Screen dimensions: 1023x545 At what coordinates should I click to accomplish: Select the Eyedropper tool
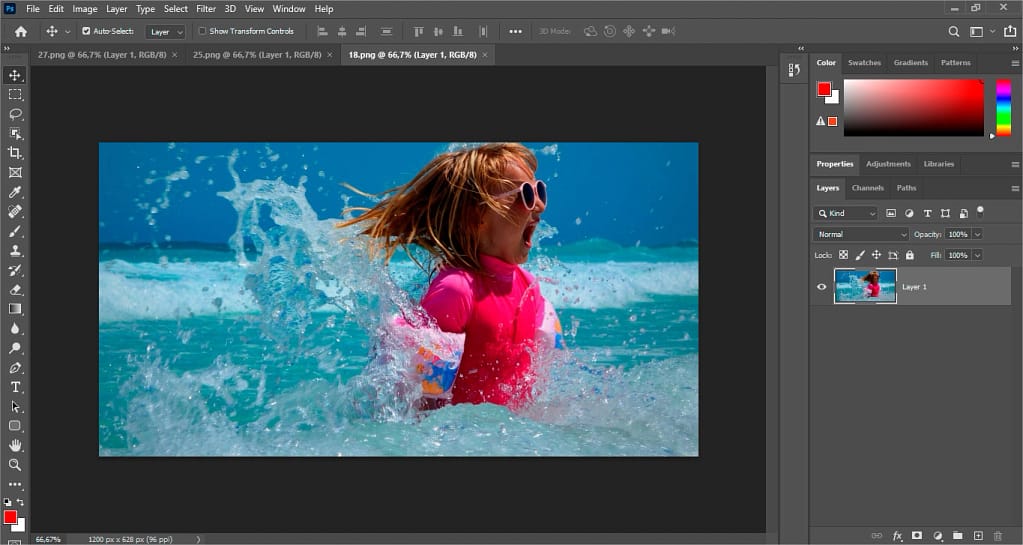click(x=15, y=192)
